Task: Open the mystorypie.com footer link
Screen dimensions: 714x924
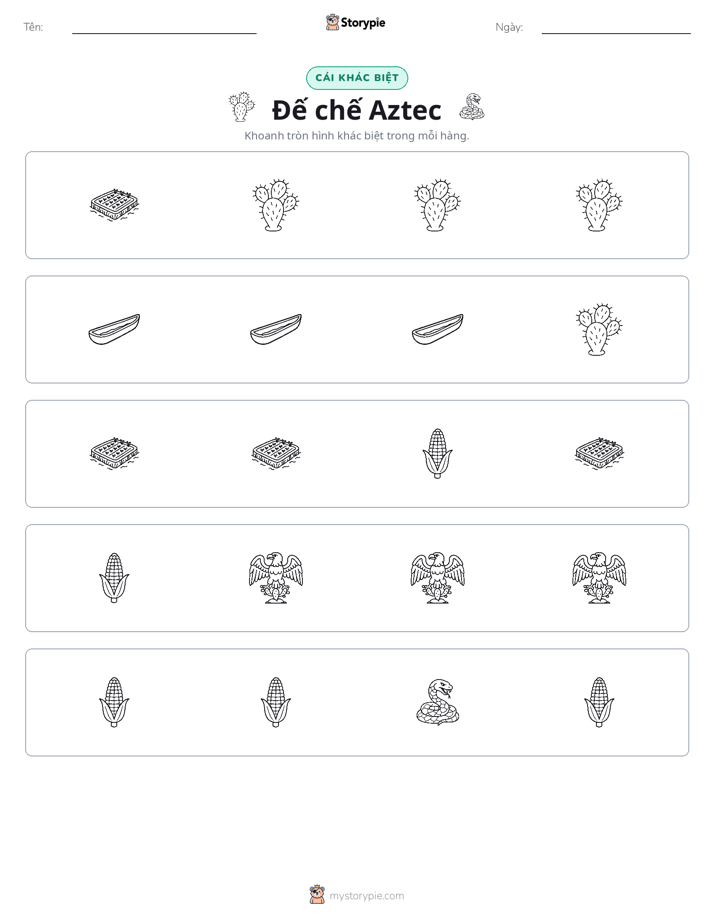Action: point(366,896)
